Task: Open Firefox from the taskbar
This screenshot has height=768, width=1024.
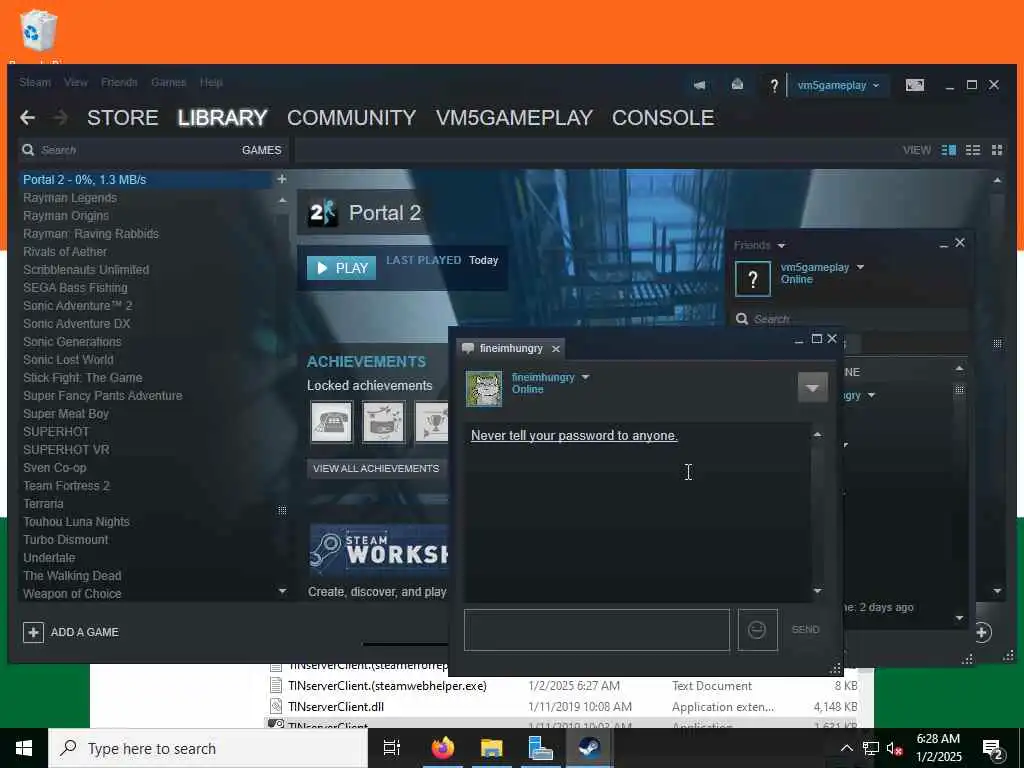Action: tap(443, 748)
